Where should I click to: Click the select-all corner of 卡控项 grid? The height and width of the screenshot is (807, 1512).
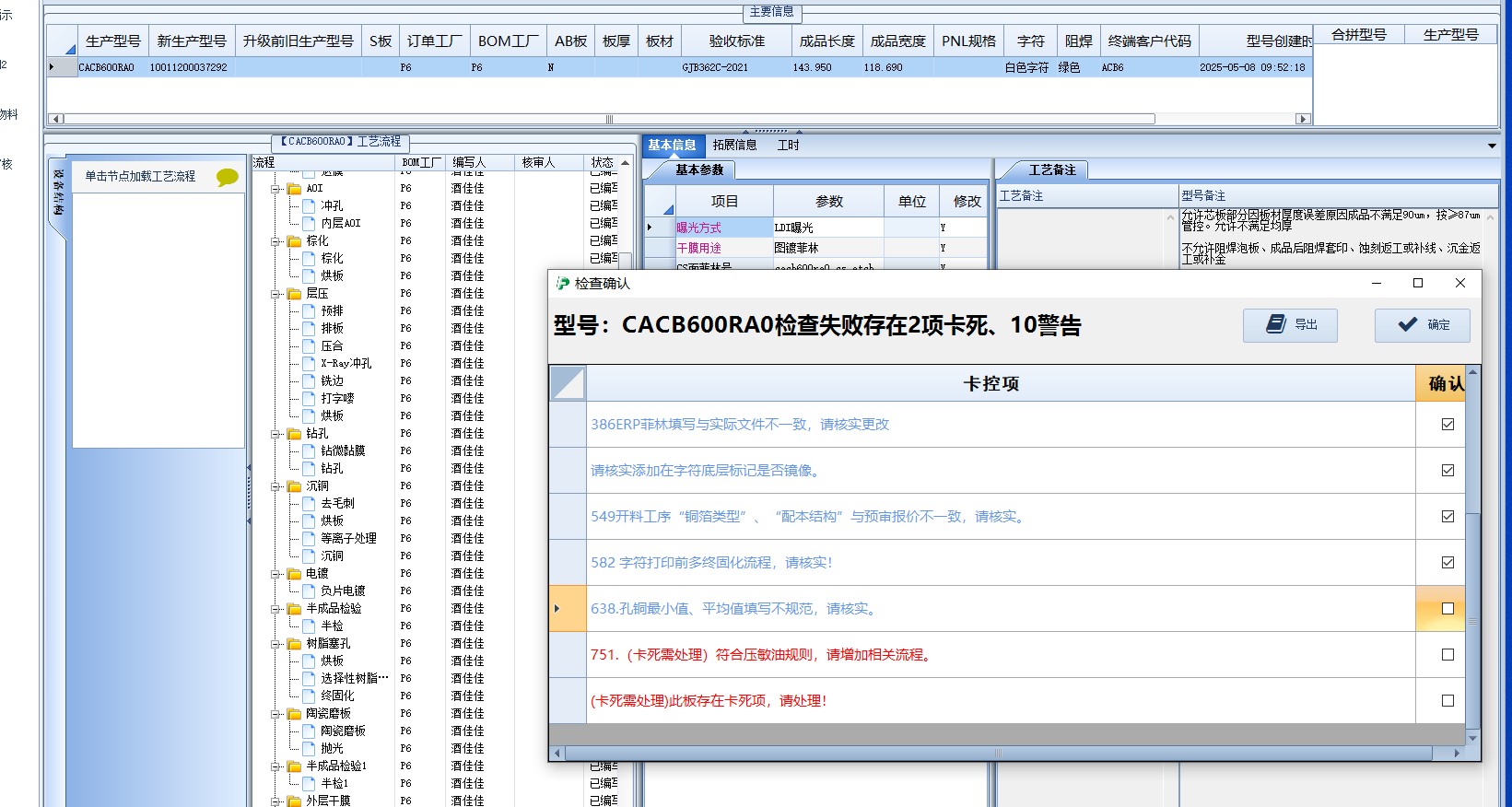[568, 383]
